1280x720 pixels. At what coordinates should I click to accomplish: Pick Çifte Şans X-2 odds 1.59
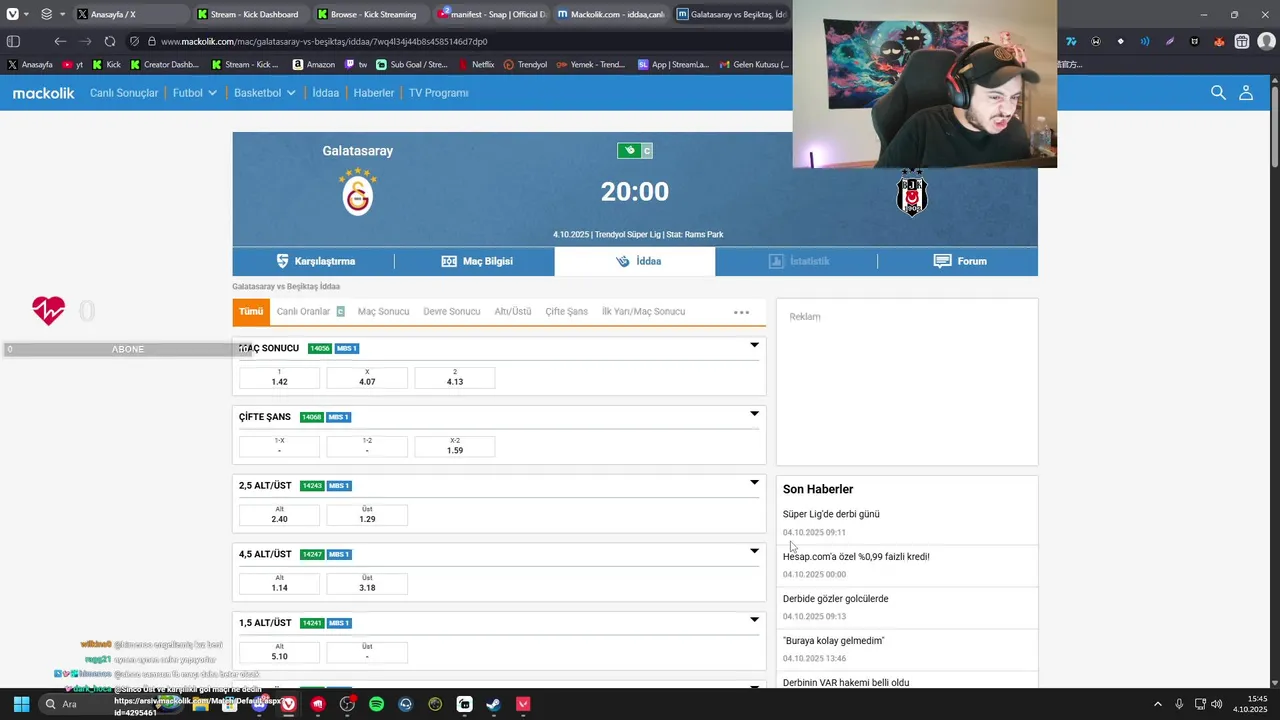click(454, 446)
